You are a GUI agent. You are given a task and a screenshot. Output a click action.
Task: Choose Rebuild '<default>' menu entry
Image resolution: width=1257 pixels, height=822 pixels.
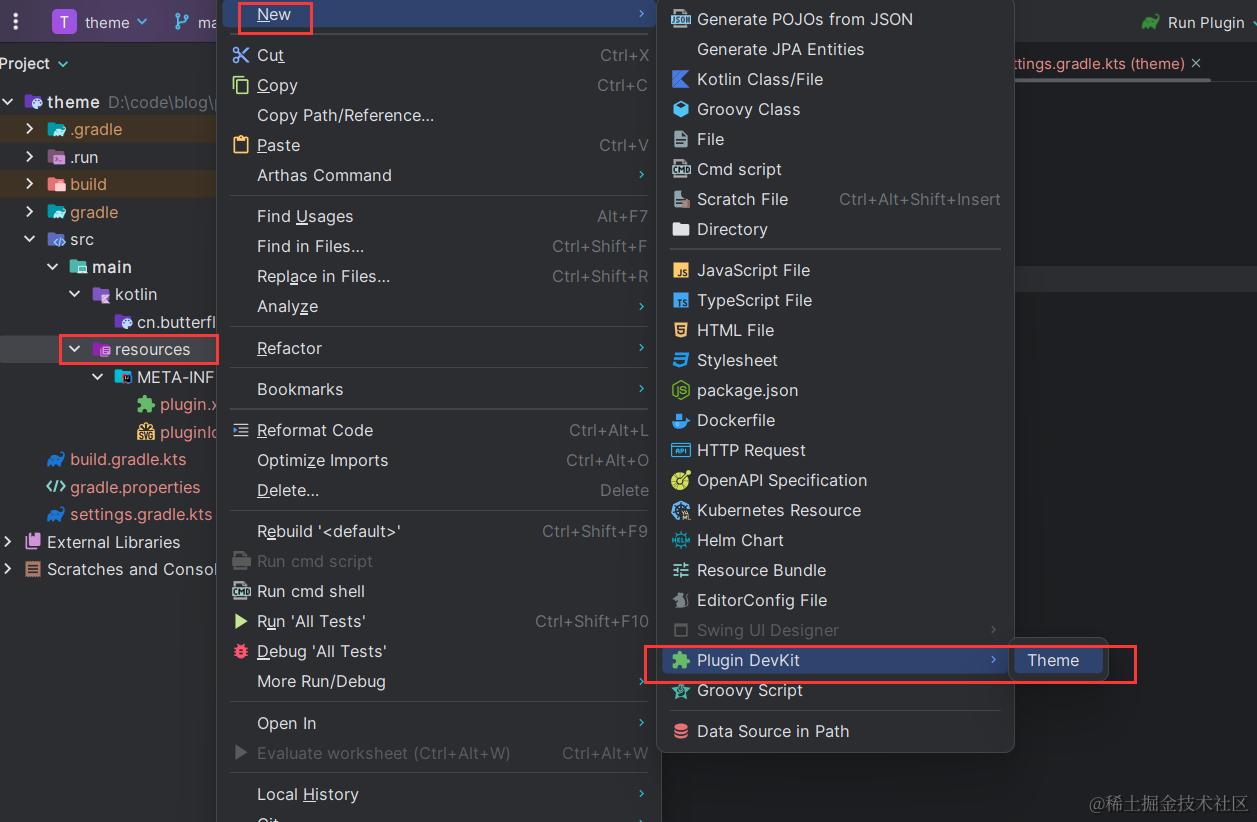click(440, 531)
